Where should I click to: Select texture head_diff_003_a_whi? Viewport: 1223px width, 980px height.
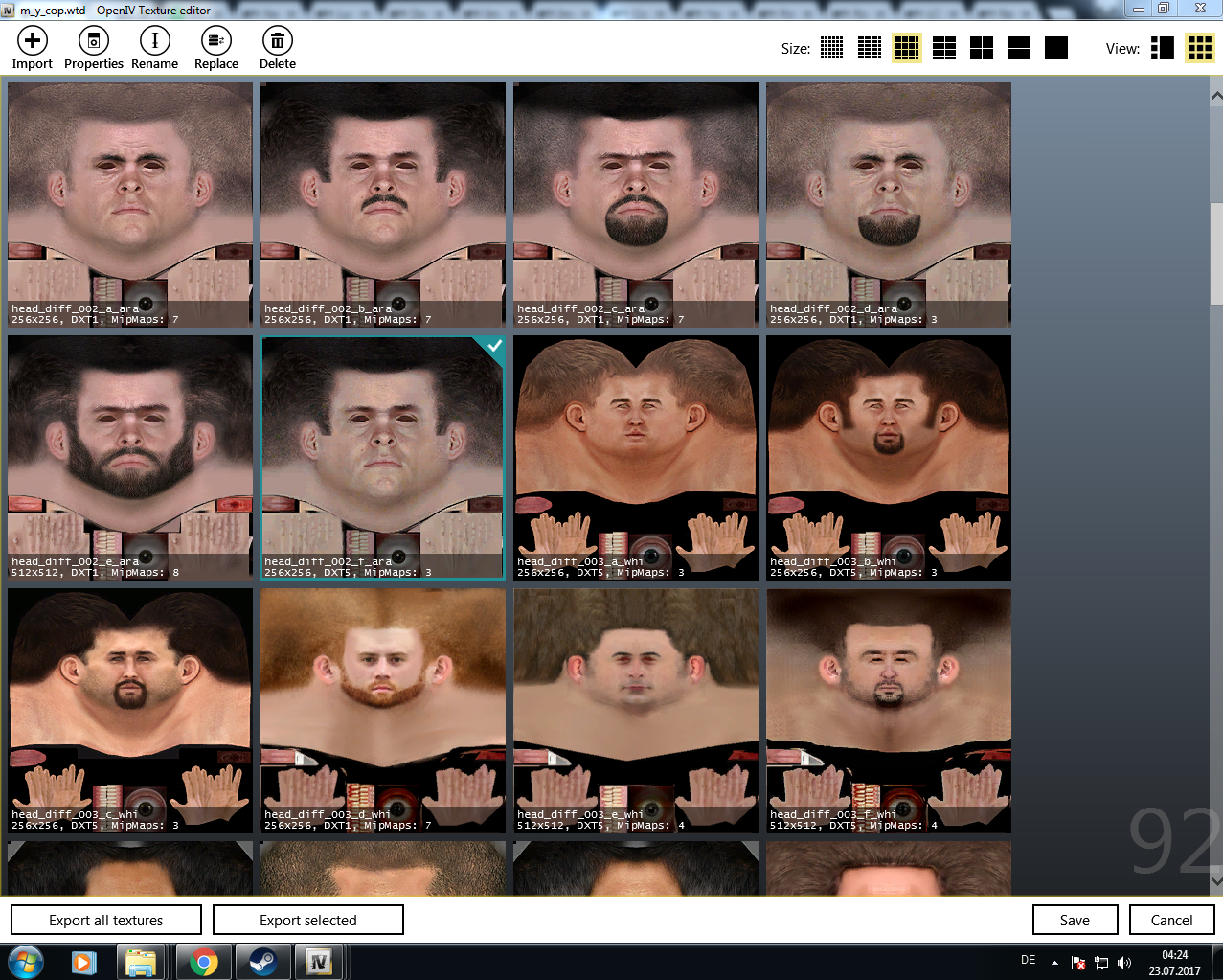point(636,458)
